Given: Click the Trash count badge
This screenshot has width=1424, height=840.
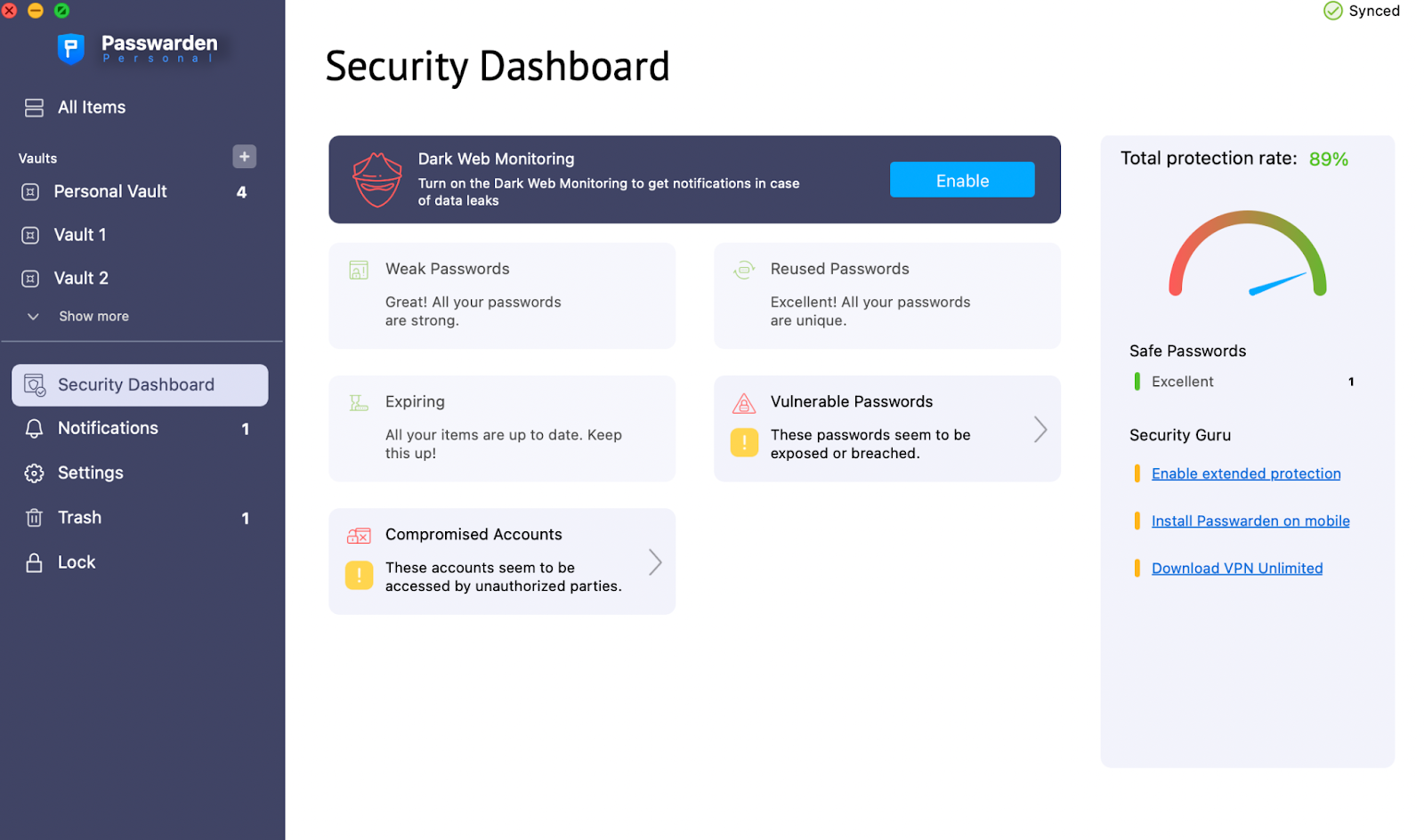Looking at the screenshot, I should 246,519.
